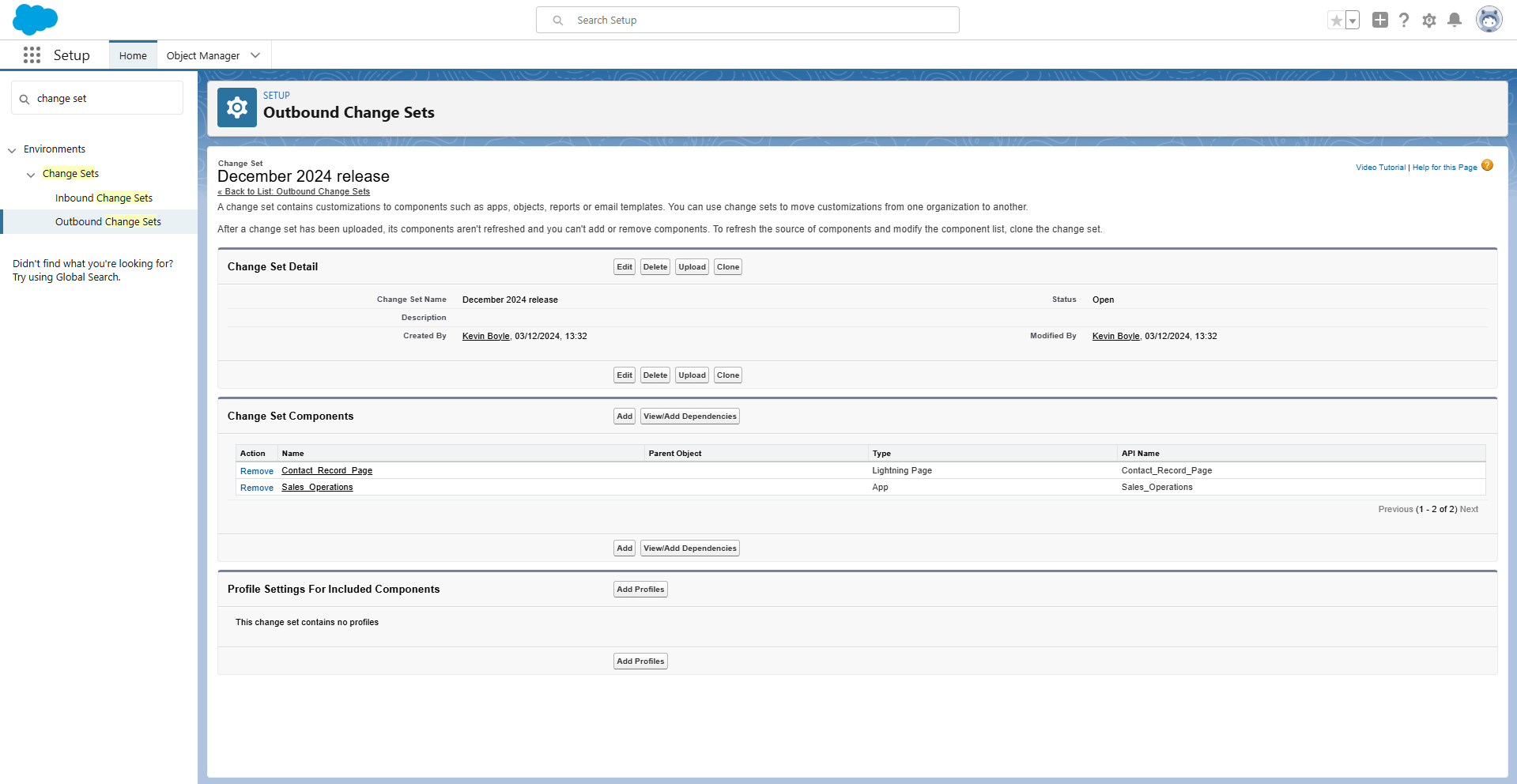Open the Notifications bell
The height and width of the screenshot is (784, 1517).
click(x=1454, y=21)
